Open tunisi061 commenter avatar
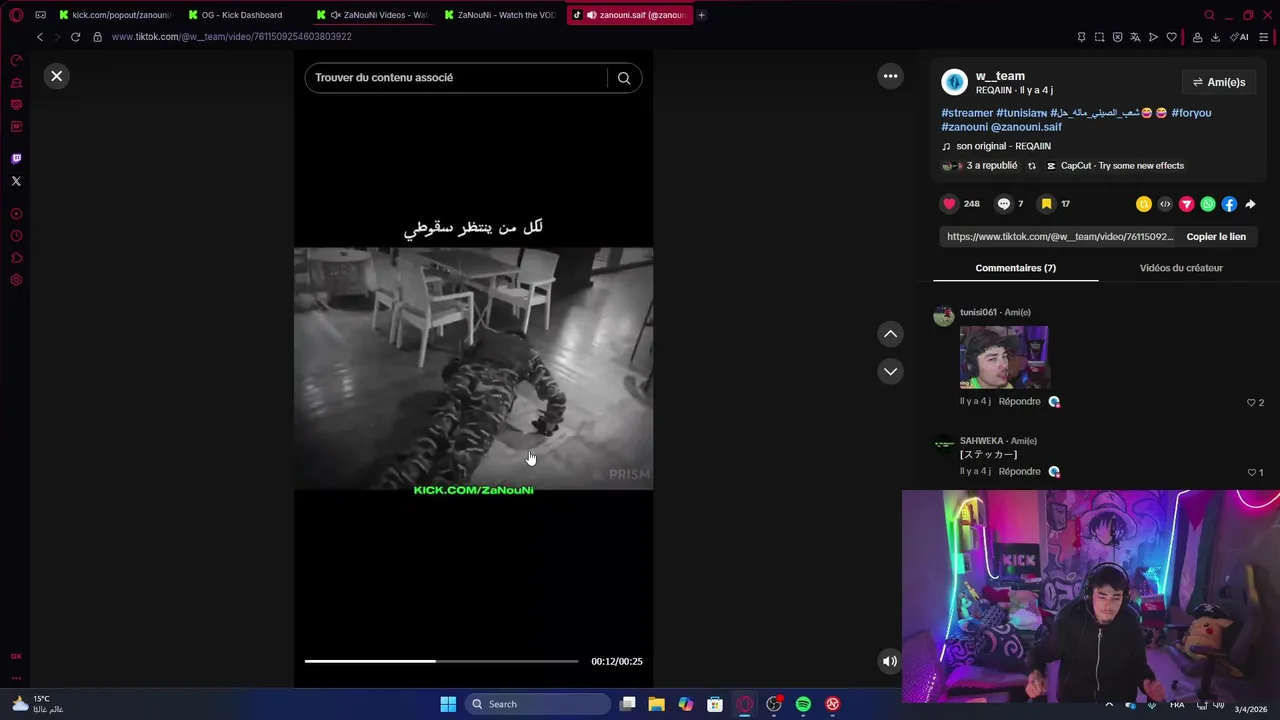This screenshot has height=720, width=1280. pos(944,316)
